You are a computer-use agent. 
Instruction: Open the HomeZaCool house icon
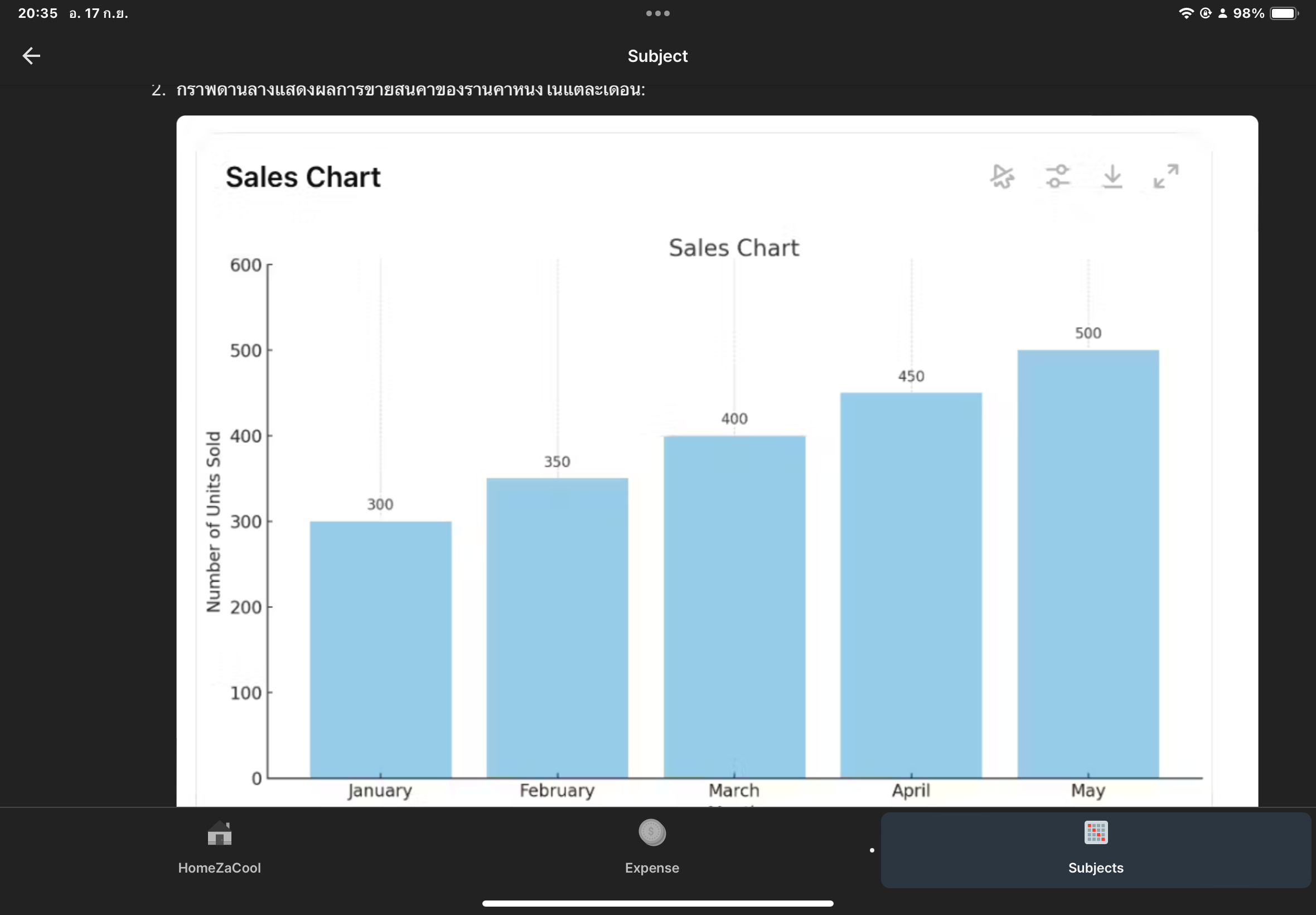click(x=220, y=833)
